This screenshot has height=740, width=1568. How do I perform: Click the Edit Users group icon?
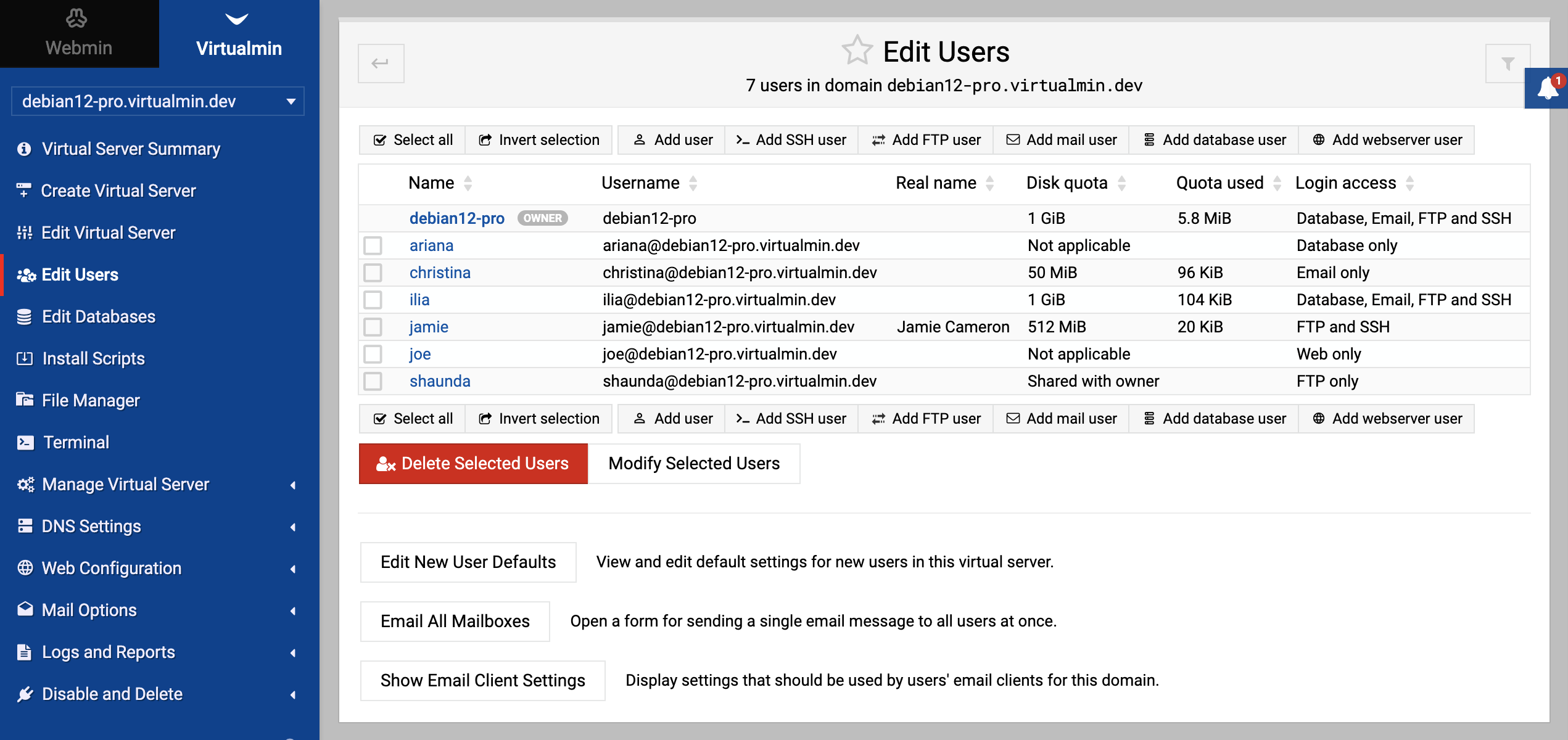tap(26, 275)
